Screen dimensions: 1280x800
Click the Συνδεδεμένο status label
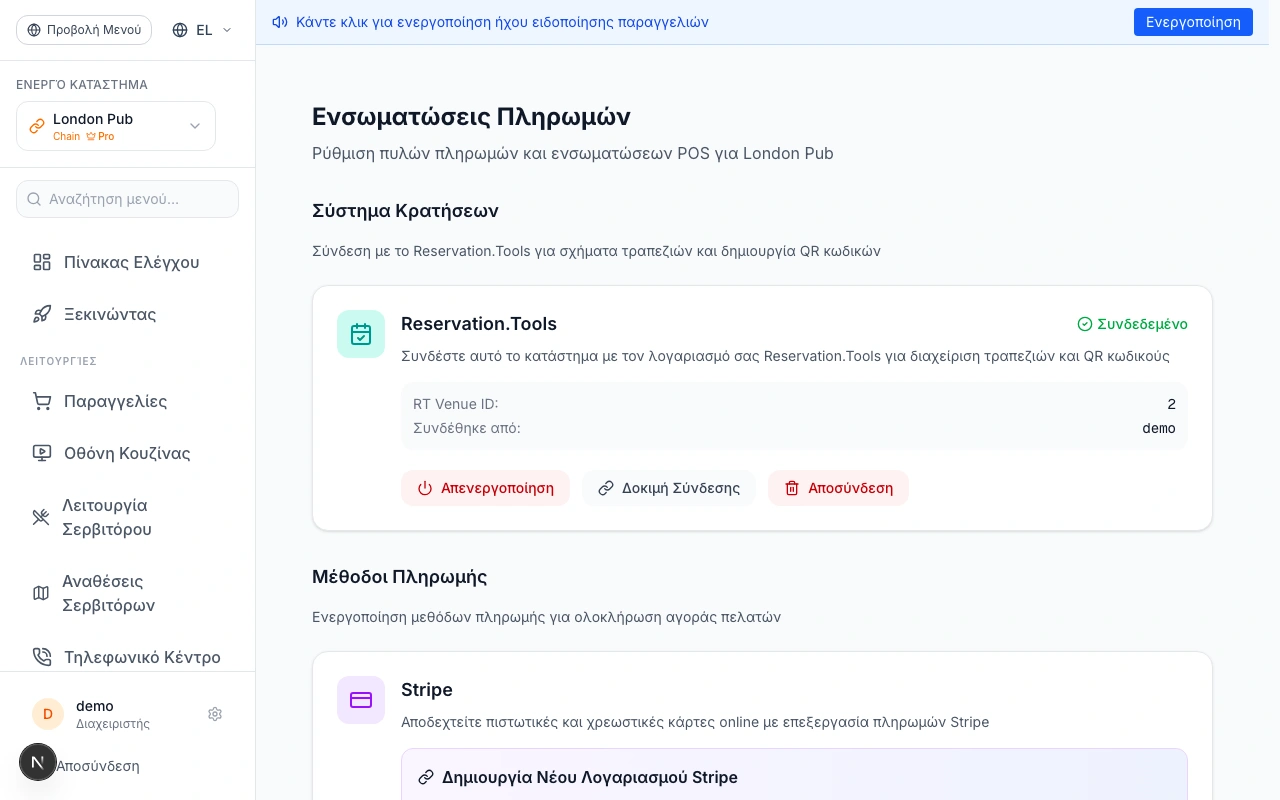(x=1142, y=324)
